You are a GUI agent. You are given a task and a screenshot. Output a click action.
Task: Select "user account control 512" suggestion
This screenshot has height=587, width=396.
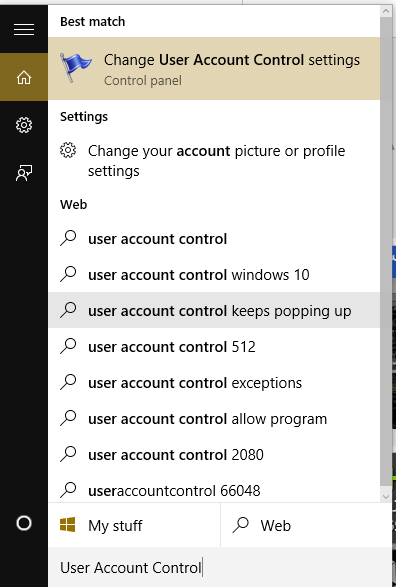(214, 346)
